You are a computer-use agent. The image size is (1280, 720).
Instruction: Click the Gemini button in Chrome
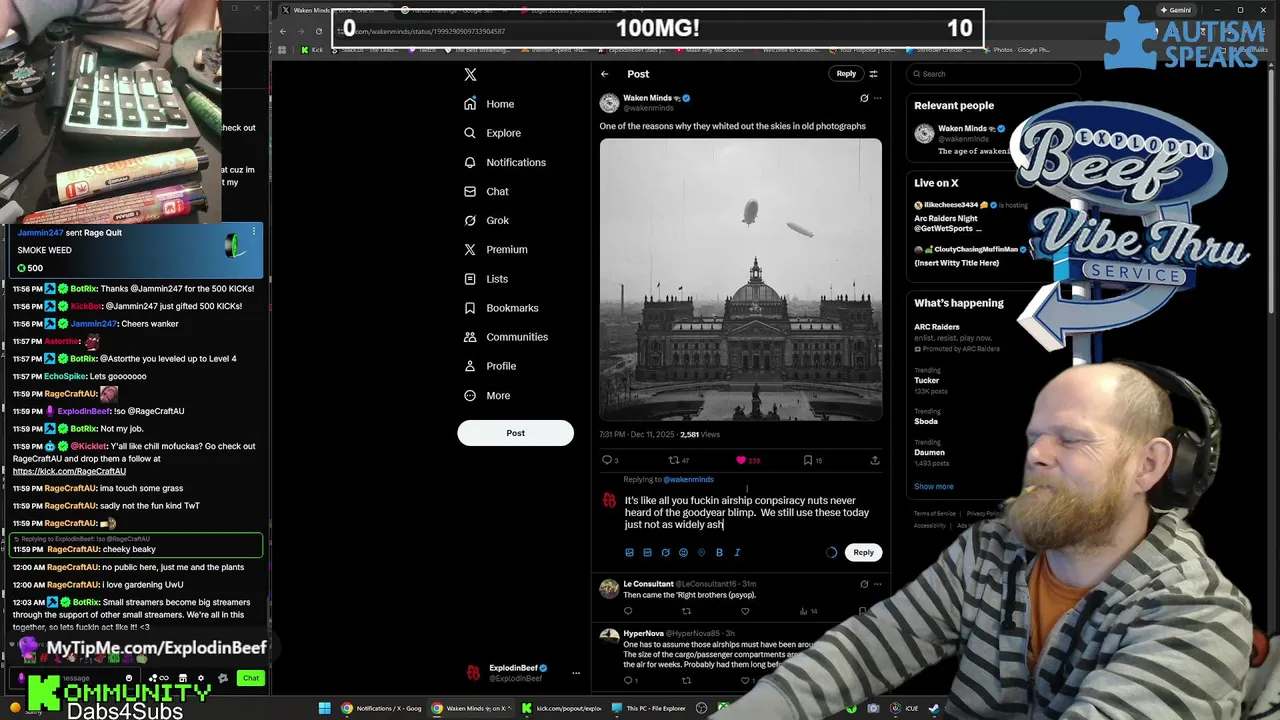(x=1175, y=10)
